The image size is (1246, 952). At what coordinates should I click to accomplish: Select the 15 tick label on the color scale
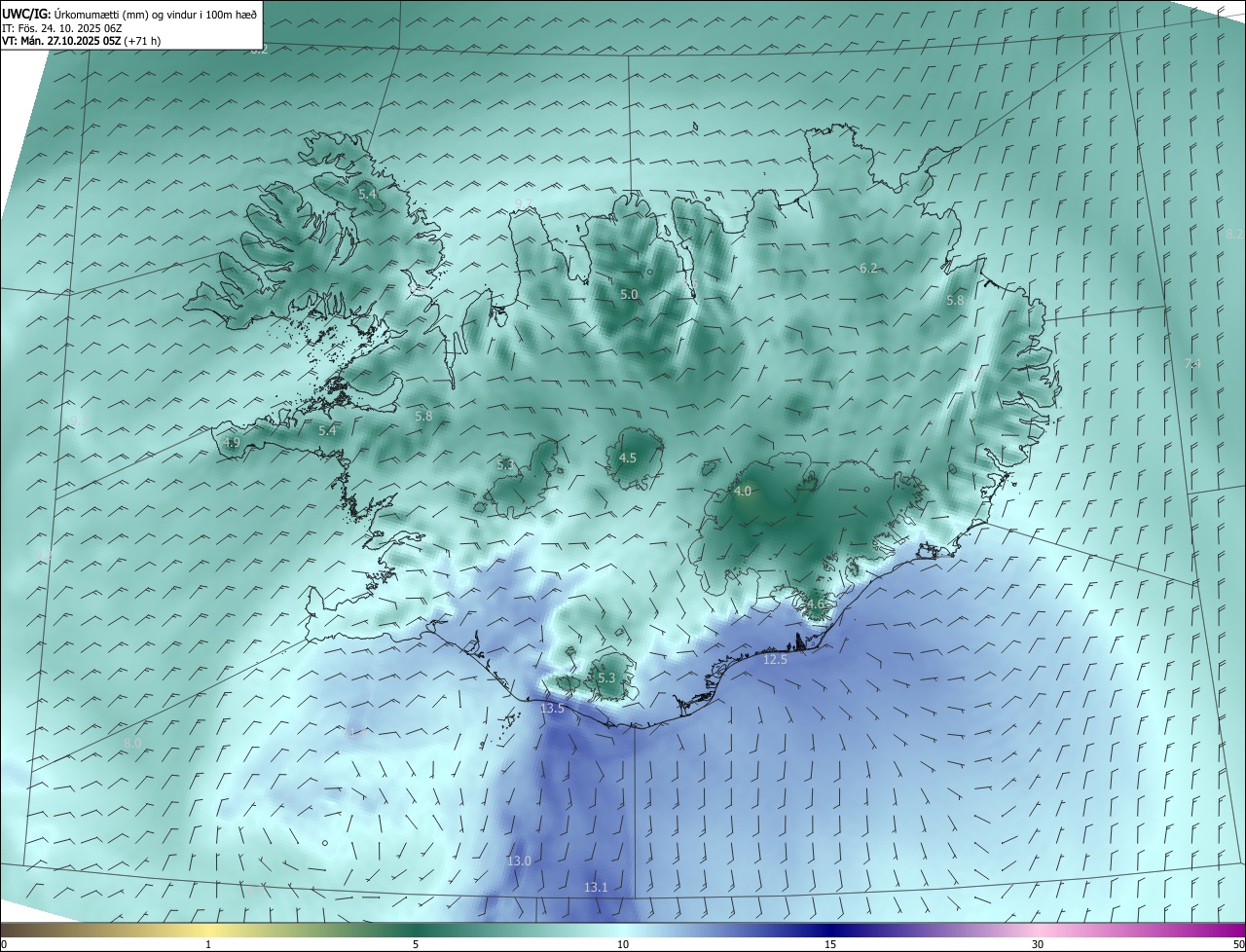point(830,945)
